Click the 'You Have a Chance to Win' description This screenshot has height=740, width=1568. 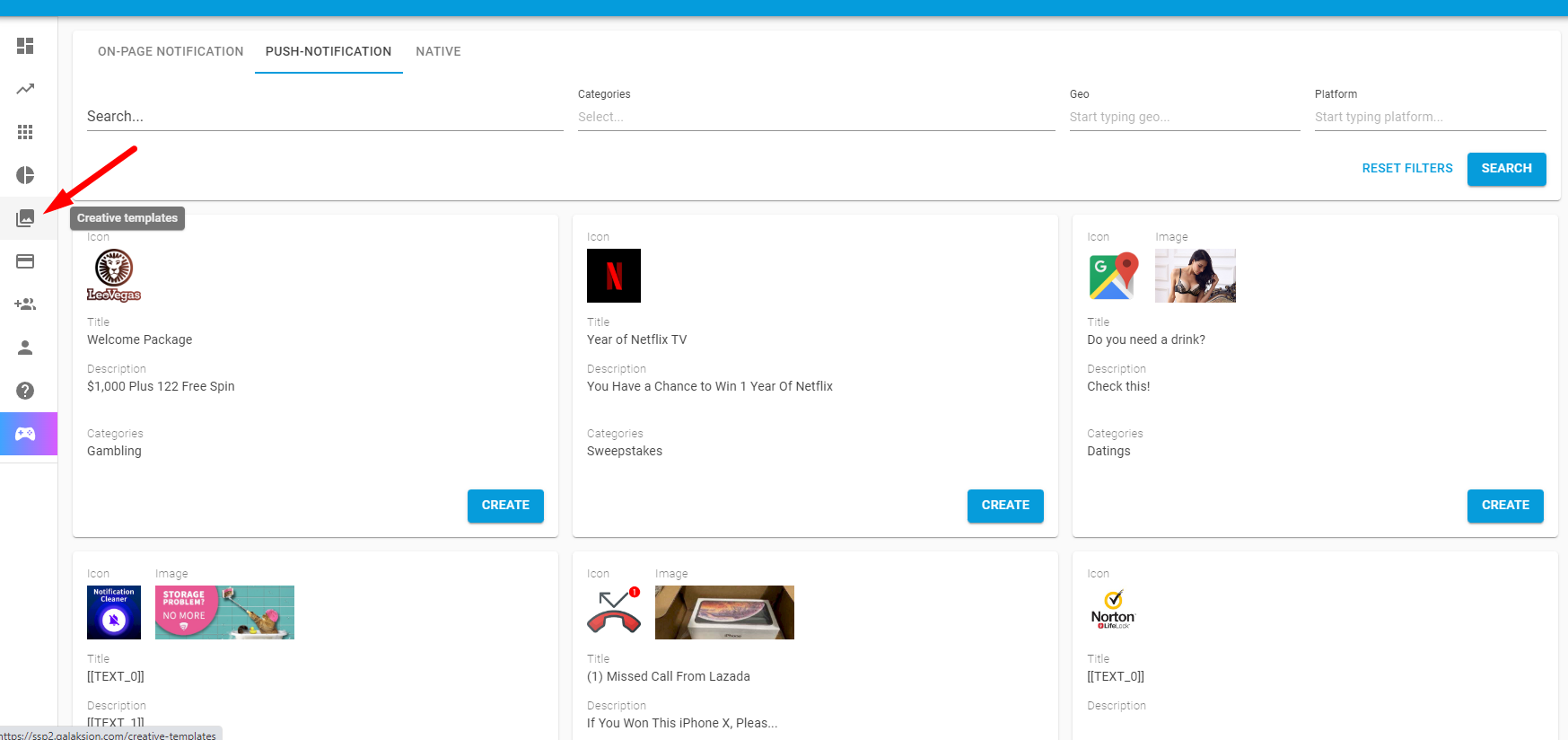tap(710, 386)
